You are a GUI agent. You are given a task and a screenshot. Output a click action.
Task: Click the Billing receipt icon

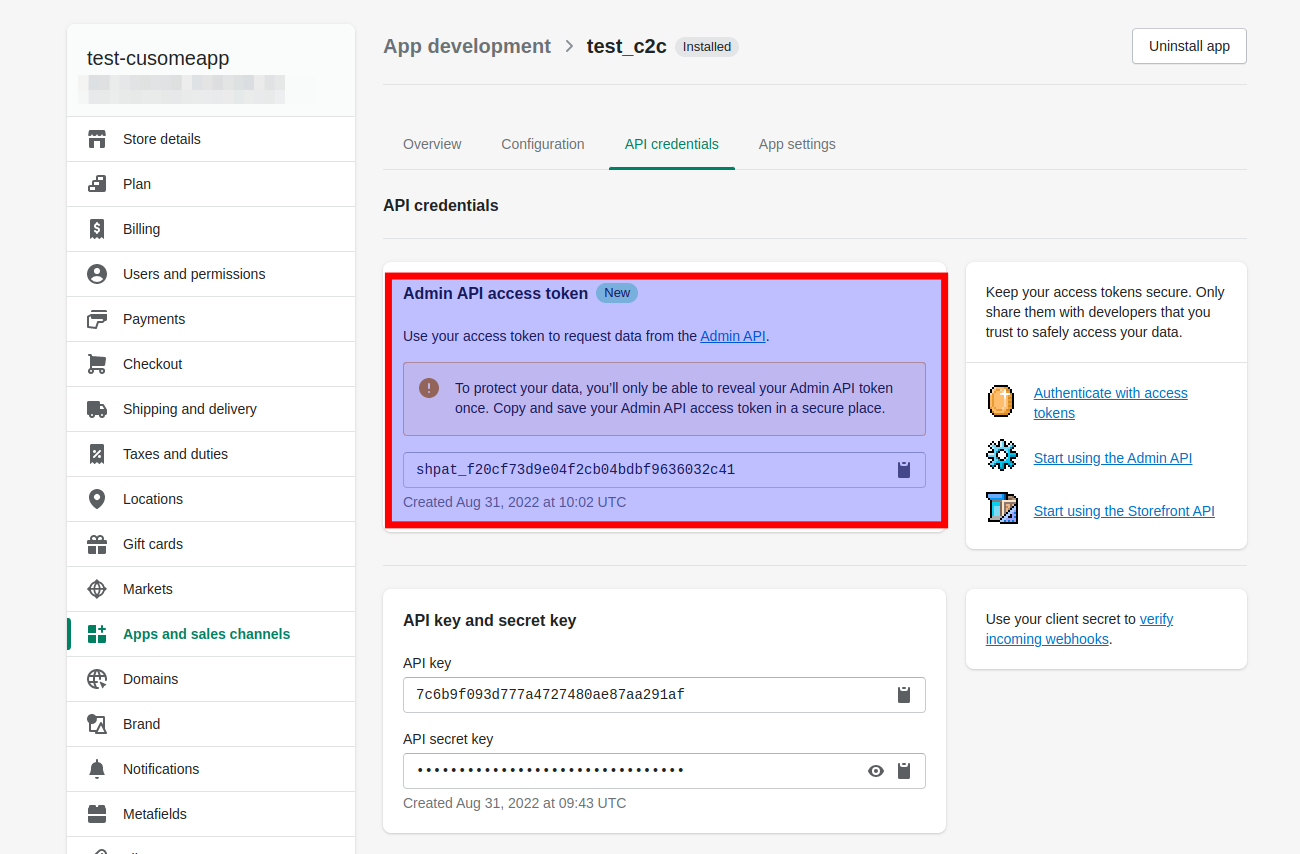point(97,229)
